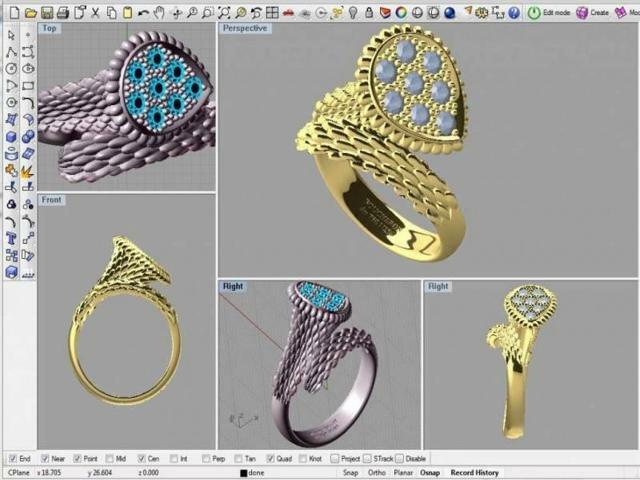Click the light bulb hide/show icon

click(353, 13)
